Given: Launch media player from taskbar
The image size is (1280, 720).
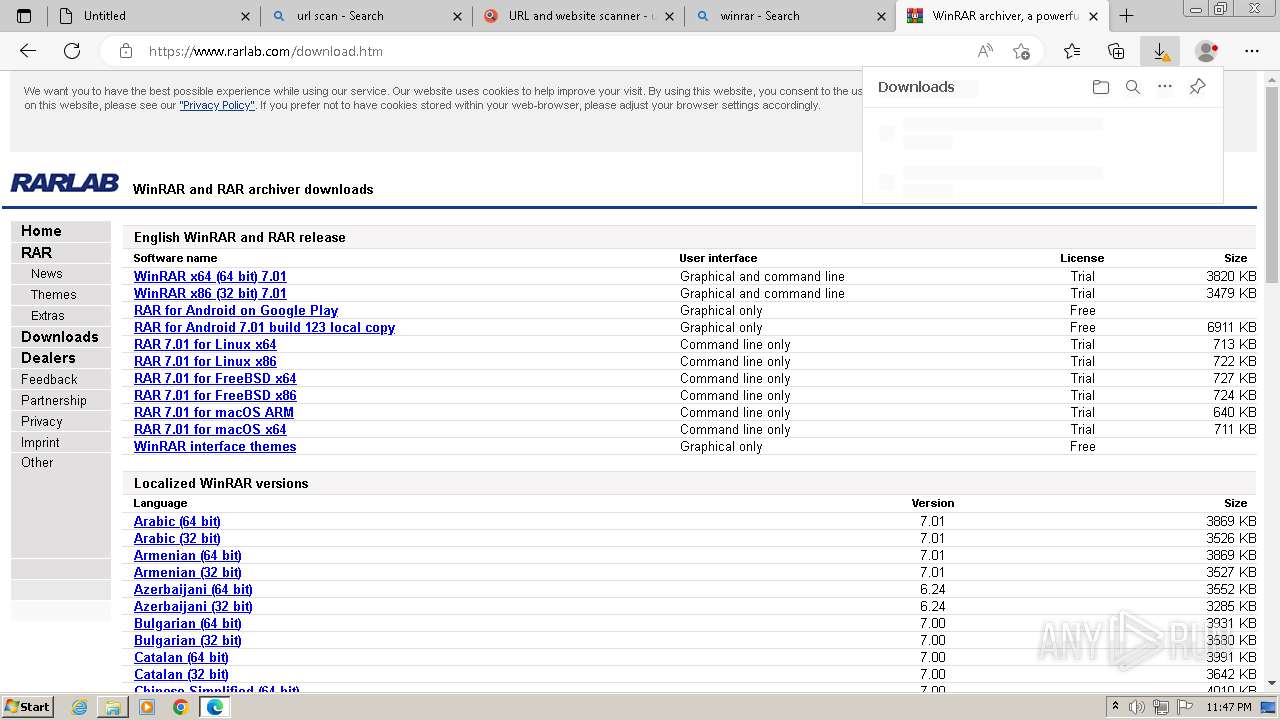Looking at the screenshot, I should 147,707.
